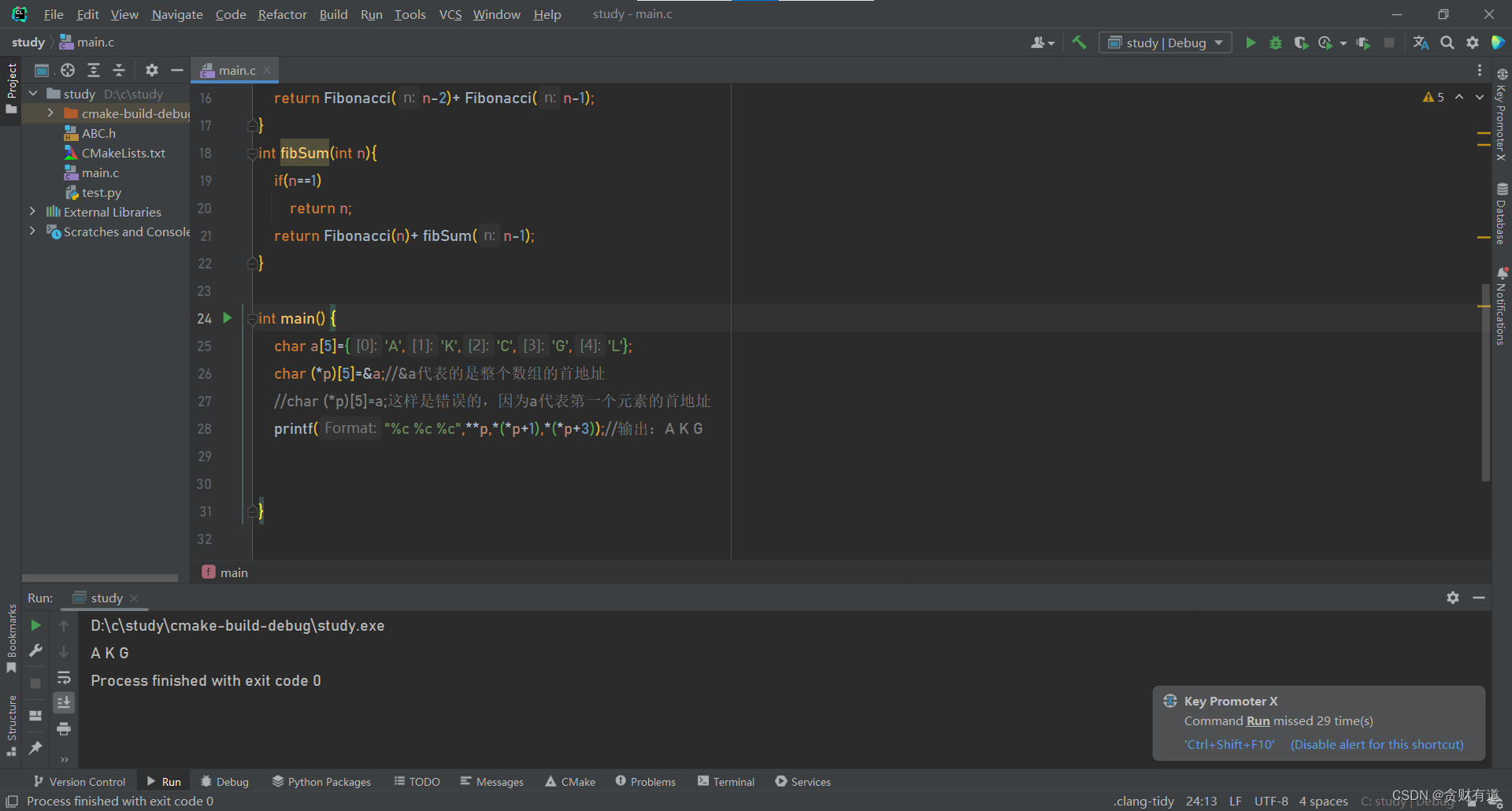Toggle soft-wrap in Run console

click(x=64, y=677)
